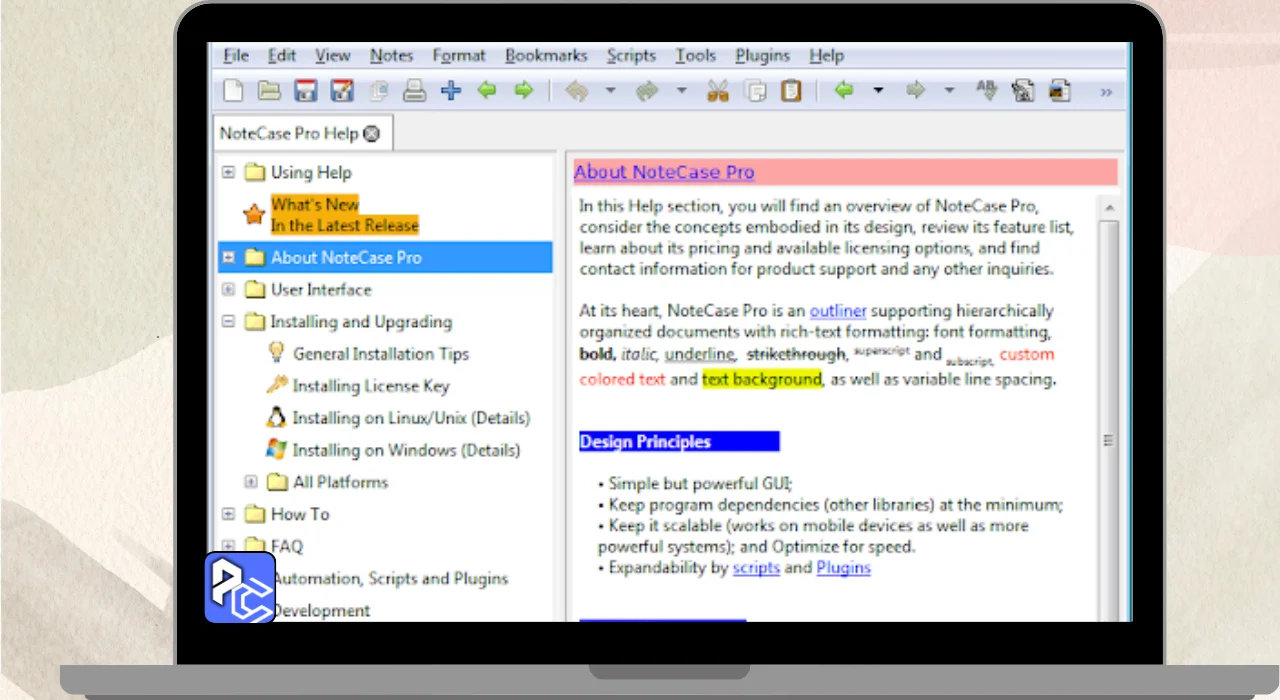Select the Automation, Scripts and Plugins note

tap(390, 578)
